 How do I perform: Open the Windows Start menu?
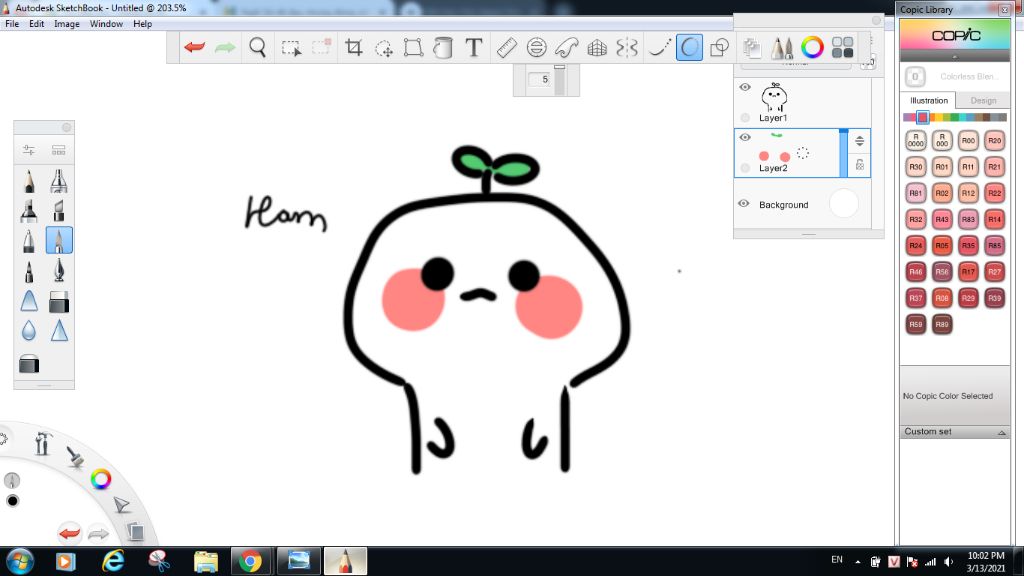point(20,561)
